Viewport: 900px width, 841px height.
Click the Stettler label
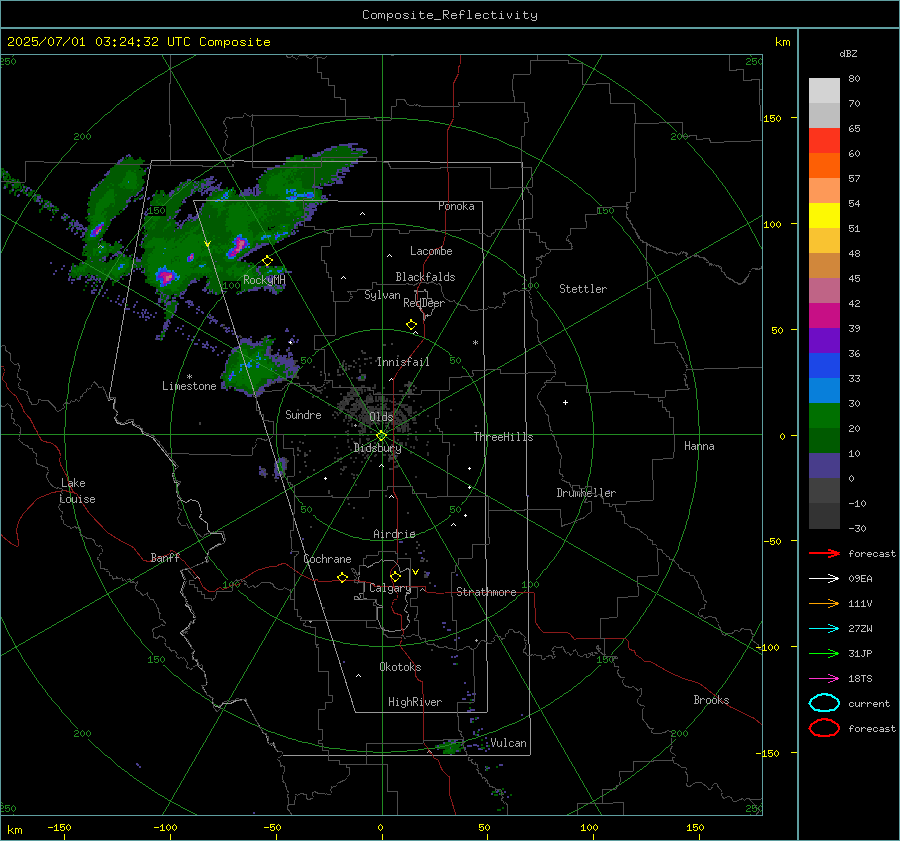[x=583, y=289]
